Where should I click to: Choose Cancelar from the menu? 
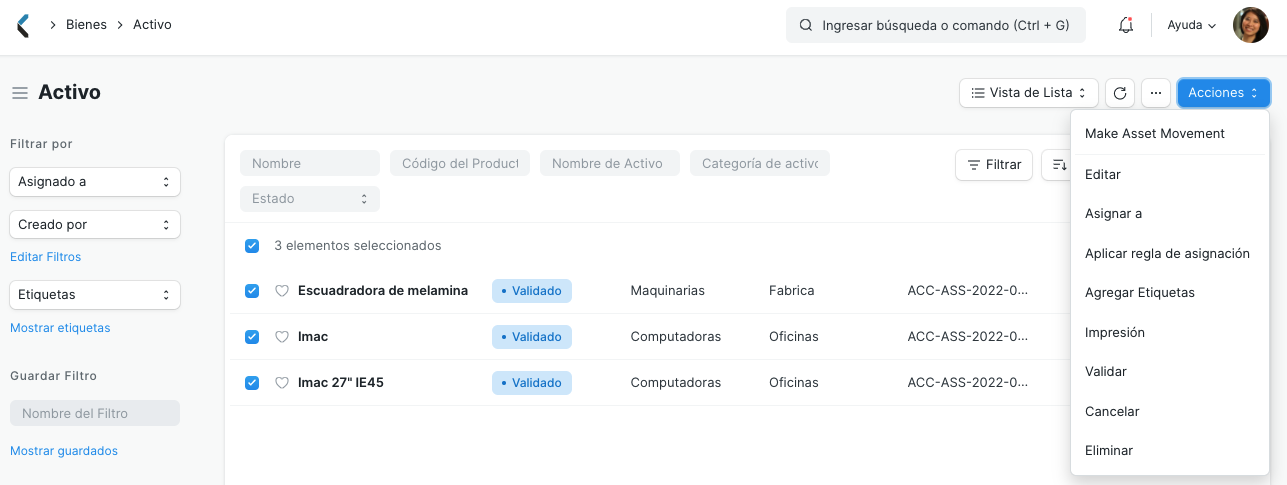(x=1170, y=412)
